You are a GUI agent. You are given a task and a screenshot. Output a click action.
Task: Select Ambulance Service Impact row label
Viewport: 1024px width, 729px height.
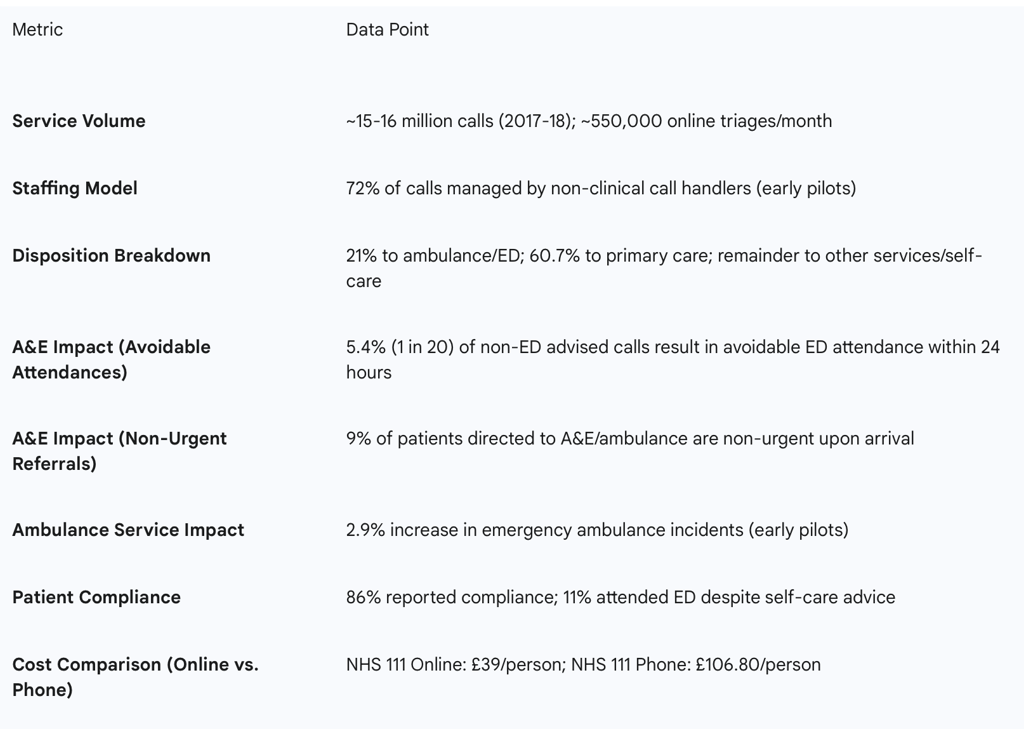[128, 530]
